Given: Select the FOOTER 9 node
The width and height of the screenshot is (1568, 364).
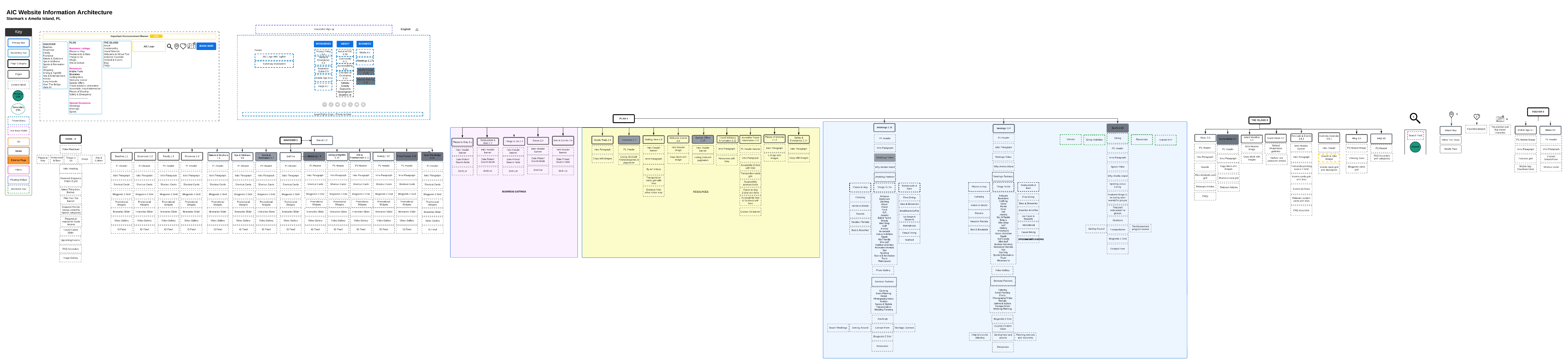Looking at the screenshot, I should pos(1537,112).
